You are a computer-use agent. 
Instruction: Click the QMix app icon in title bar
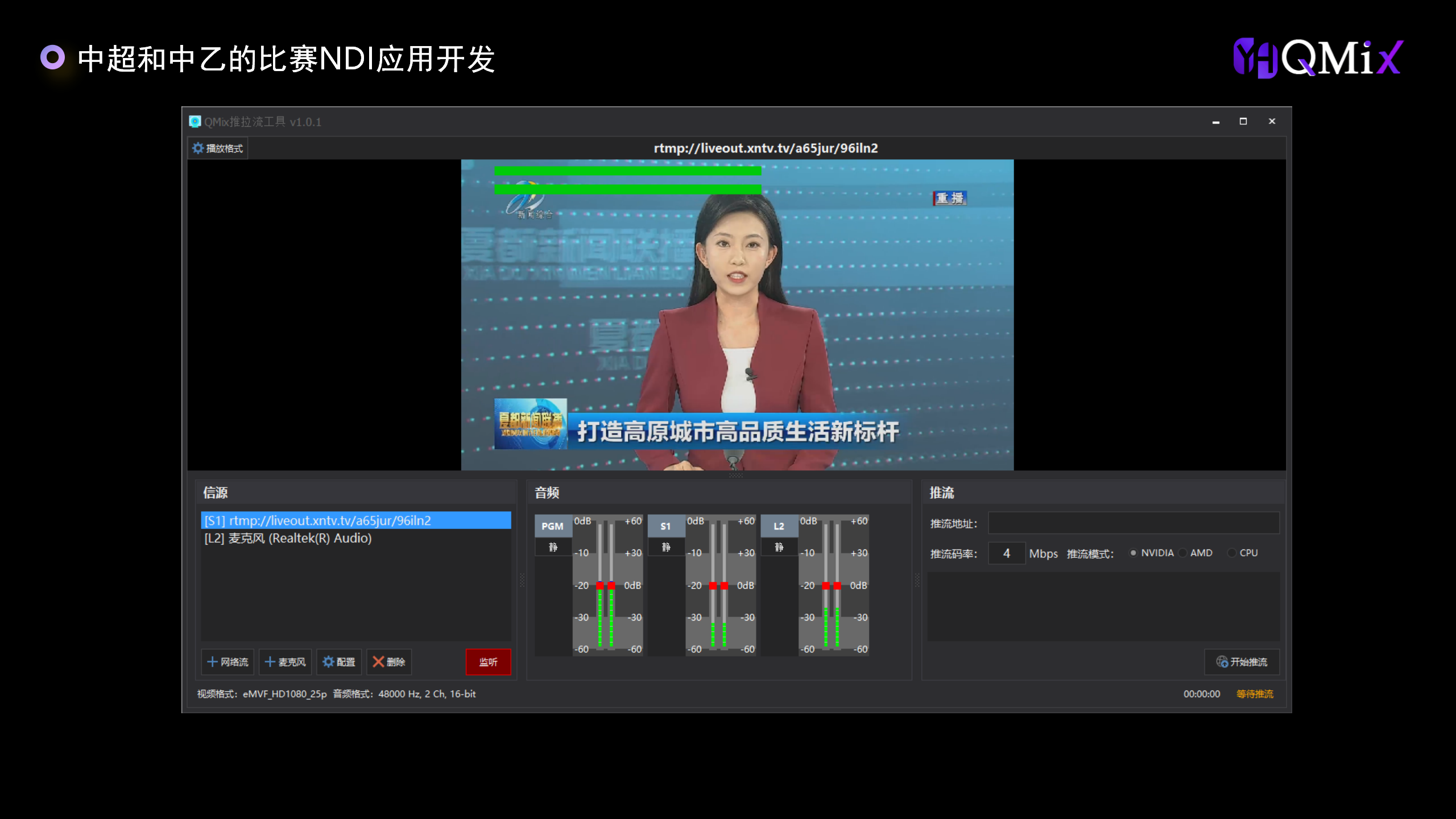click(195, 122)
